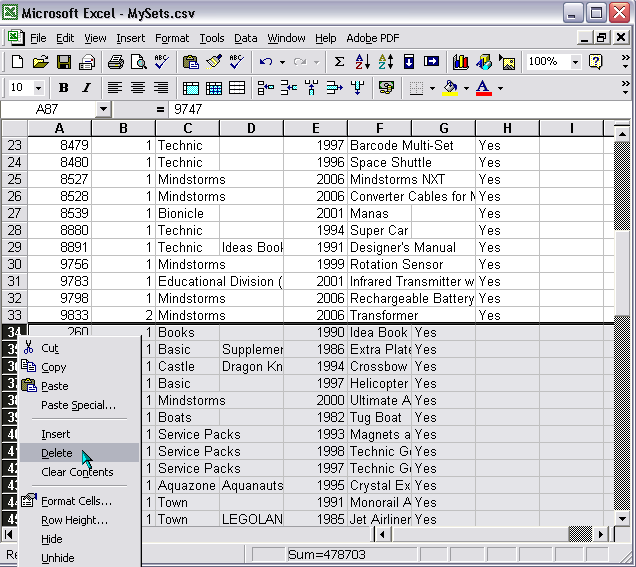Image resolution: width=636 pixels, height=567 pixels.
Task: Select row 23 header
Action: click(14, 145)
